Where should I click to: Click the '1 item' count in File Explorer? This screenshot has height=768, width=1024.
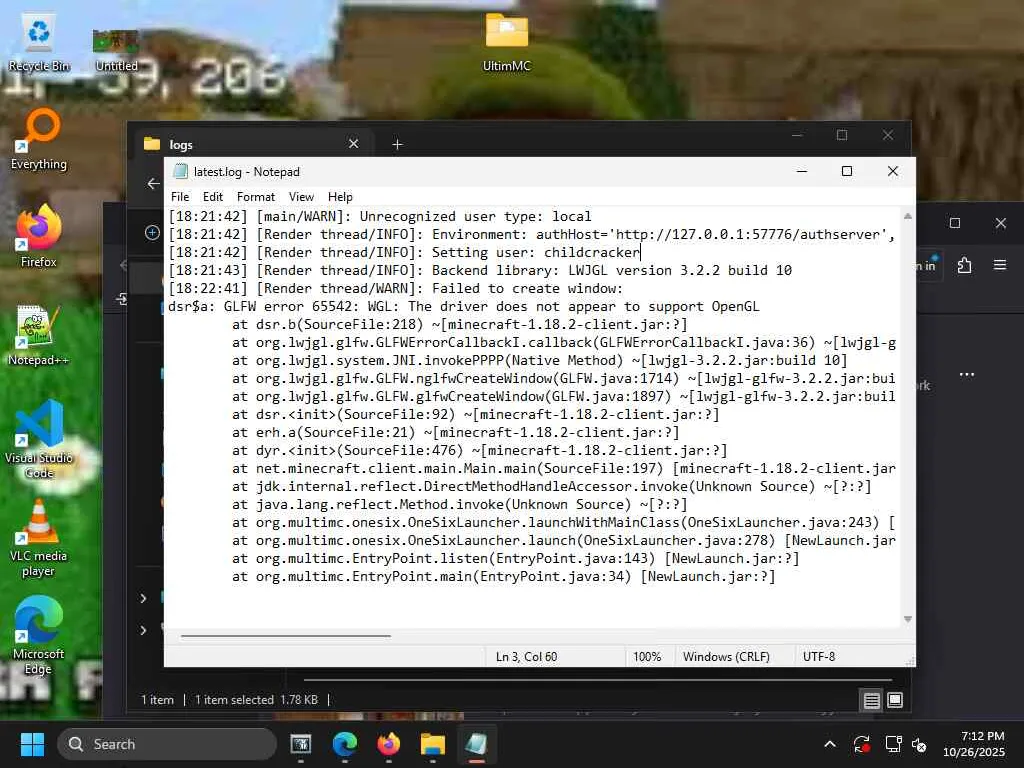(x=157, y=700)
